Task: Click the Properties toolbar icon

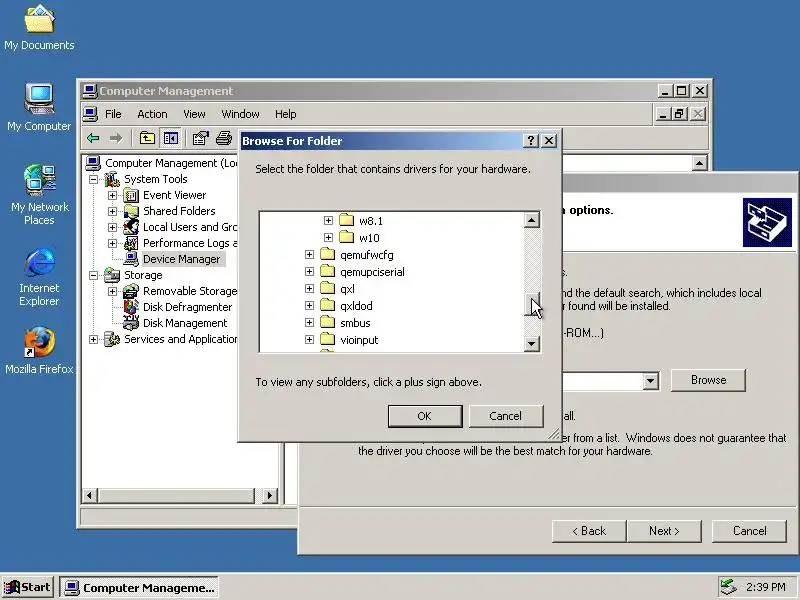Action: click(201, 138)
